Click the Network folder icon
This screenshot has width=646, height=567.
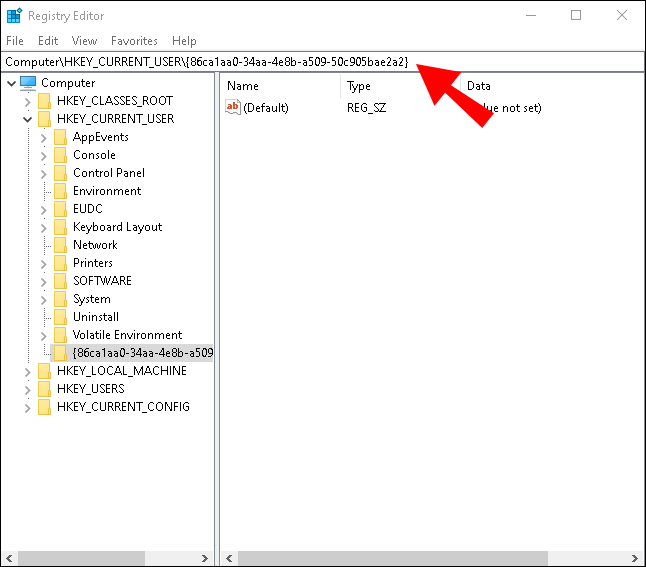(x=61, y=245)
